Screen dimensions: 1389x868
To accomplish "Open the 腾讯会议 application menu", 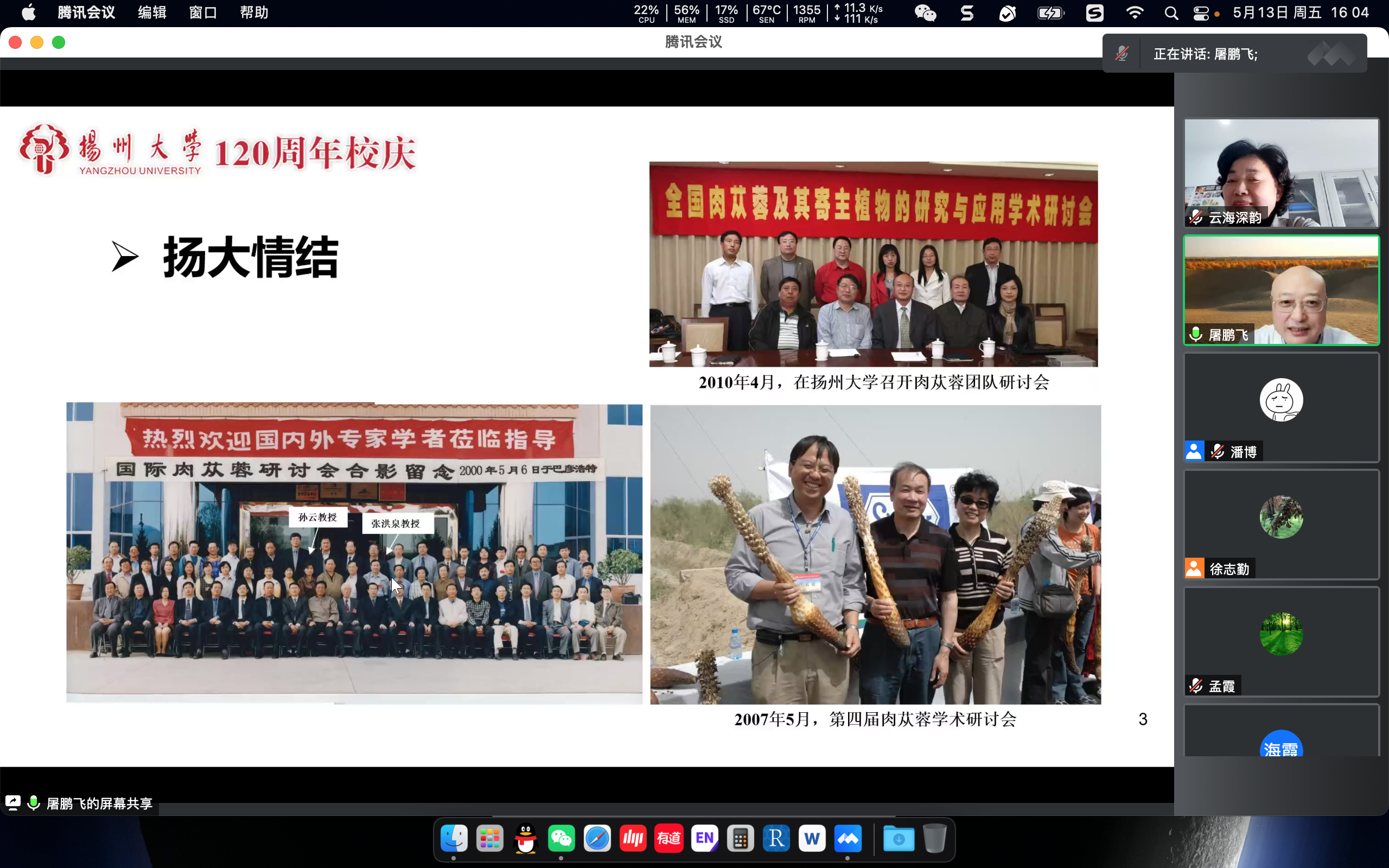I will [86, 12].
